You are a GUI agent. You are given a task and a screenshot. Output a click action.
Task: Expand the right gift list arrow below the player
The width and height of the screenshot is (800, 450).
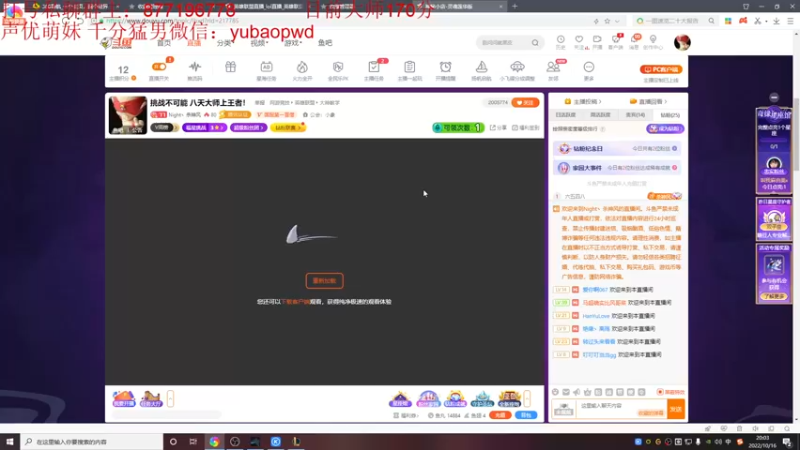pyautogui.click(x=527, y=398)
